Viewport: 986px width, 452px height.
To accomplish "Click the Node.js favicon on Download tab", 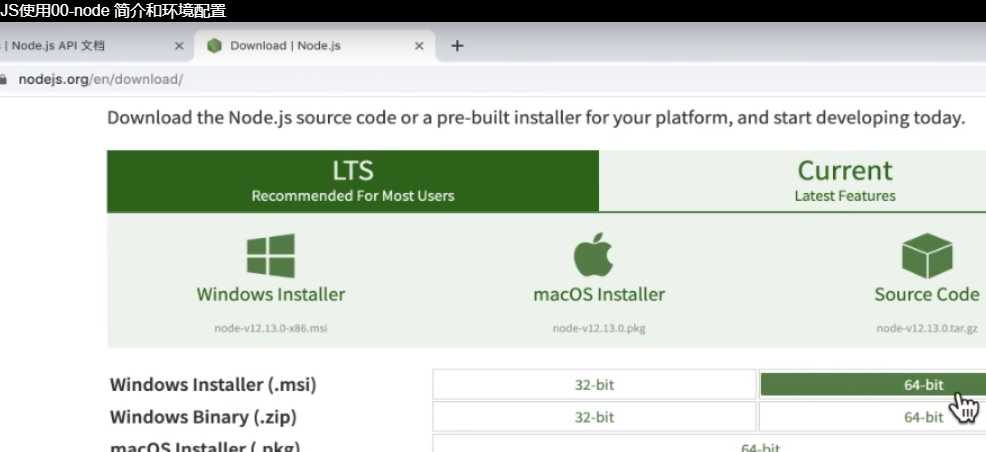I will 214,46.
